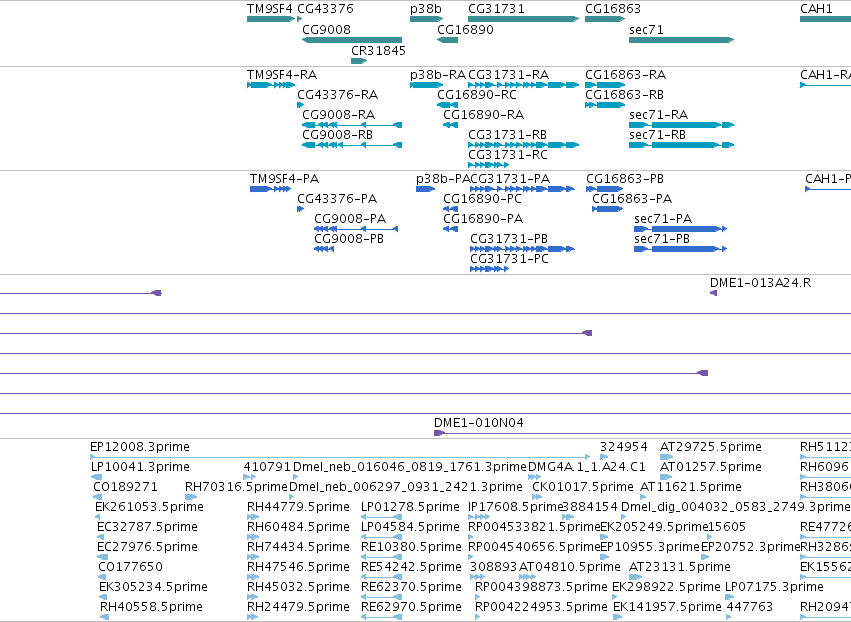
Task: Click EST CK01017.5prime
Action: (537, 497)
